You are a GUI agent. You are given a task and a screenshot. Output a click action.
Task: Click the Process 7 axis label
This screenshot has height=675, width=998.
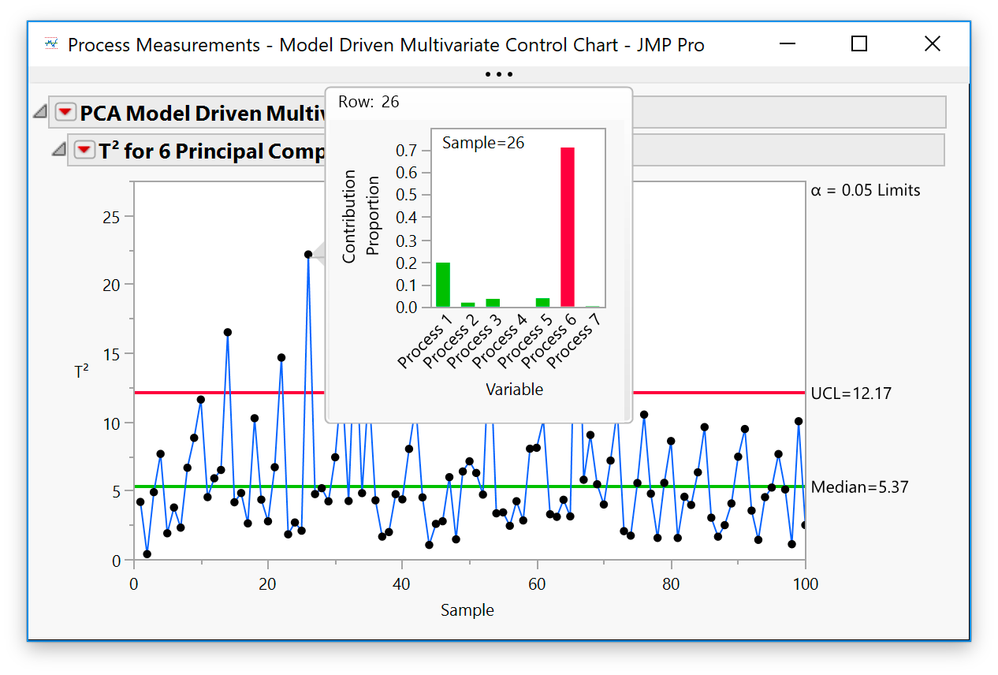coord(574,342)
